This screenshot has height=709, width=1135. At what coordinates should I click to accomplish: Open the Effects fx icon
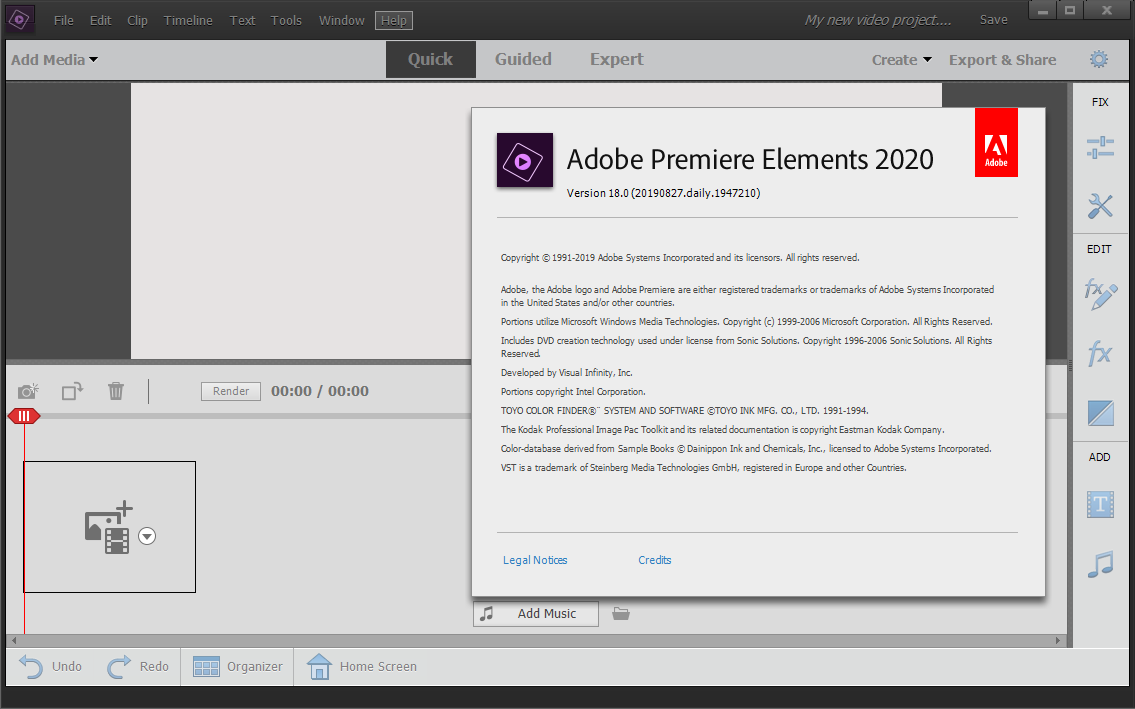1100,353
